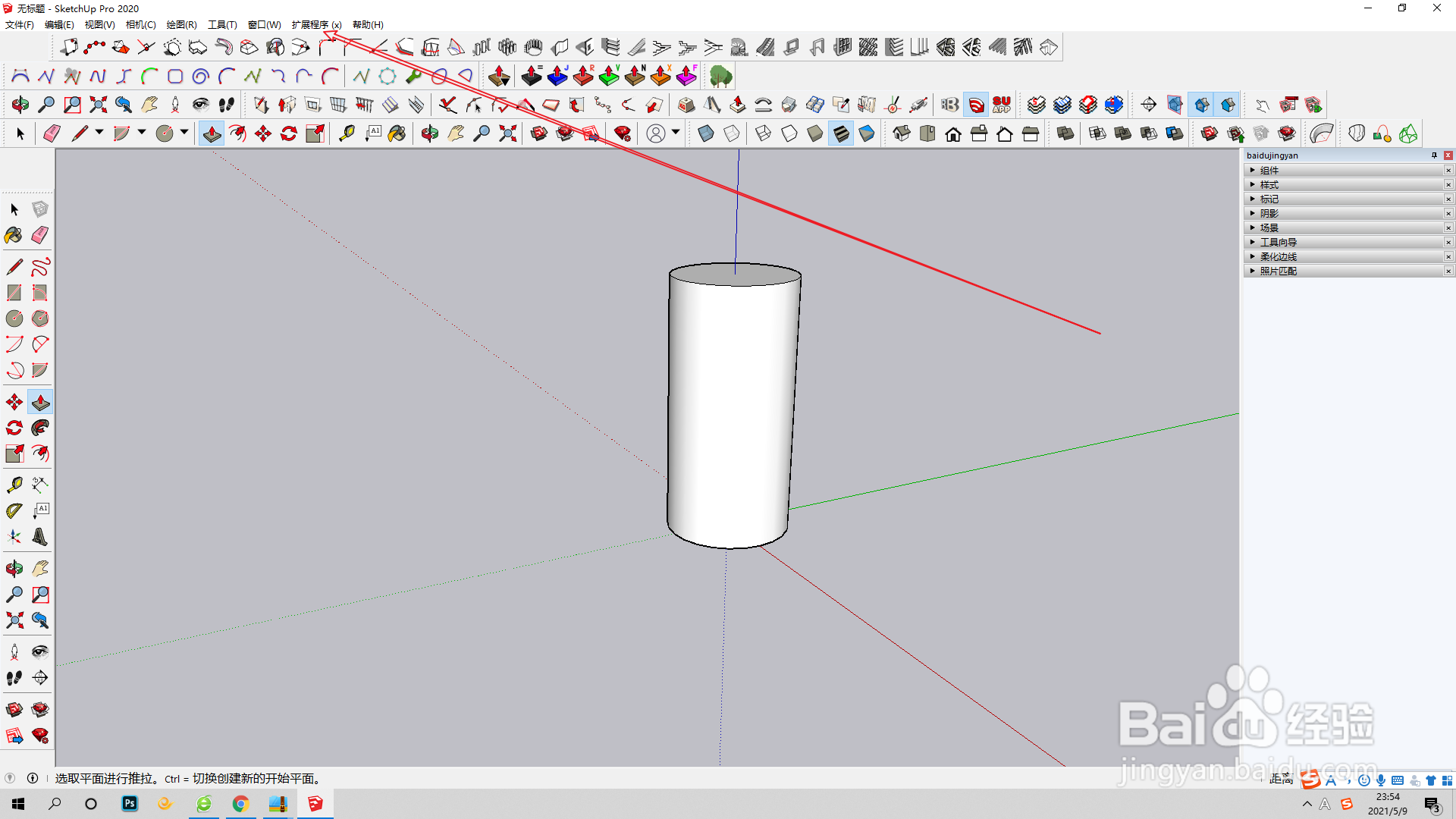1456x819 pixels.
Task: Pick the Tape Measure tool in left toolbar
Action: (14, 485)
